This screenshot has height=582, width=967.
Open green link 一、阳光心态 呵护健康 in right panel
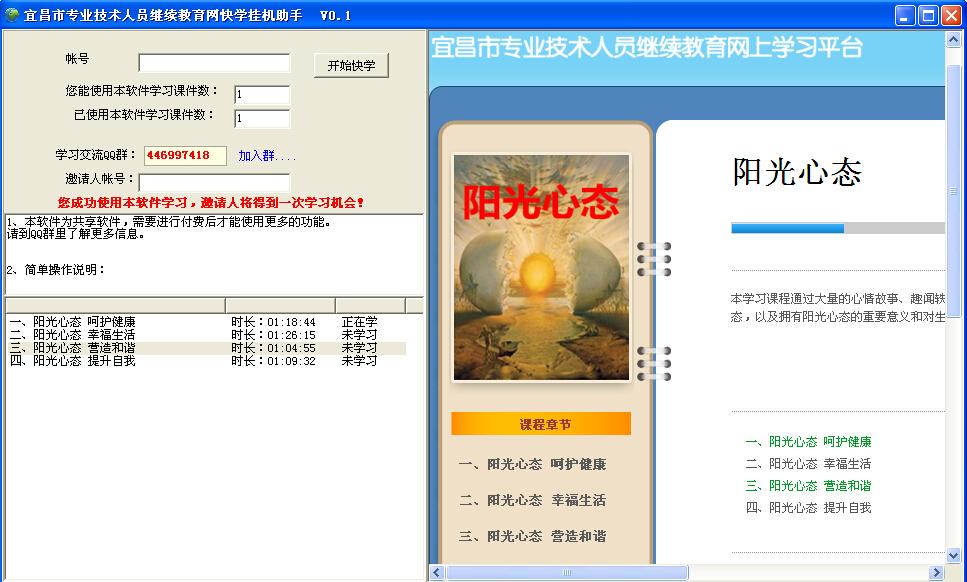[x=808, y=441]
